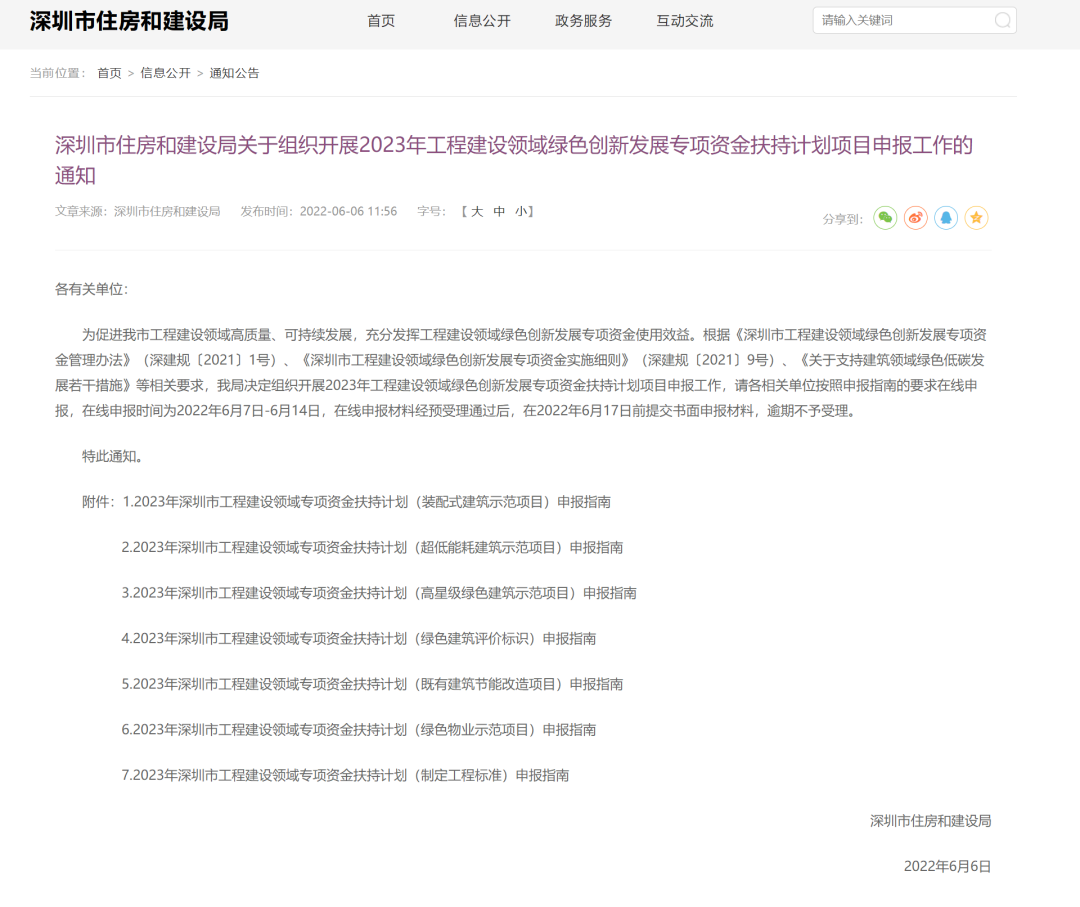The height and width of the screenshot is (907, 1080).
Task: Click 通知公告 breadcrumb link
Action: pos(234,73)
